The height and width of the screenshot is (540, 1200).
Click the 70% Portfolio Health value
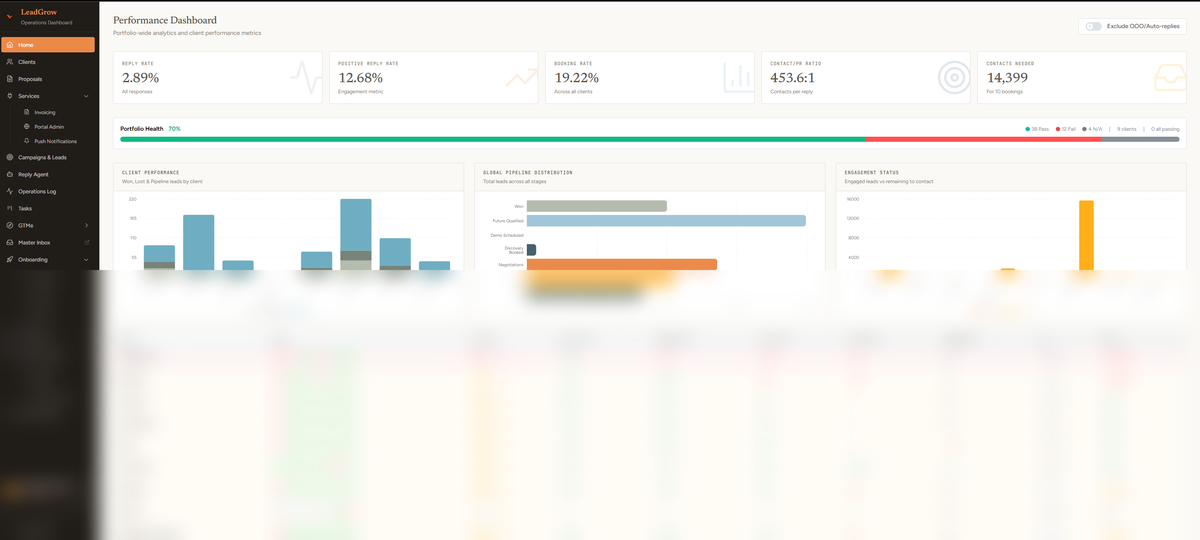click(x=174, y=129)
